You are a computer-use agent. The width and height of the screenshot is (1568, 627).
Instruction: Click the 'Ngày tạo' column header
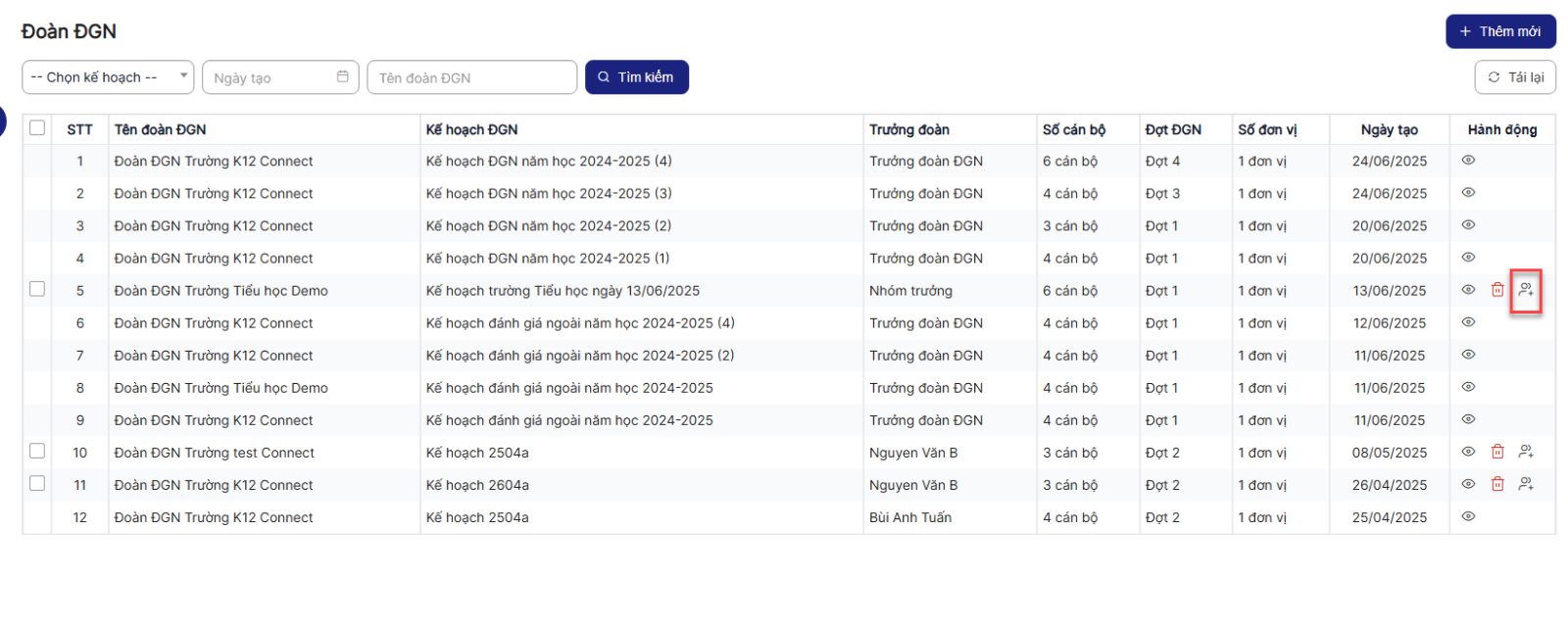1389,129
